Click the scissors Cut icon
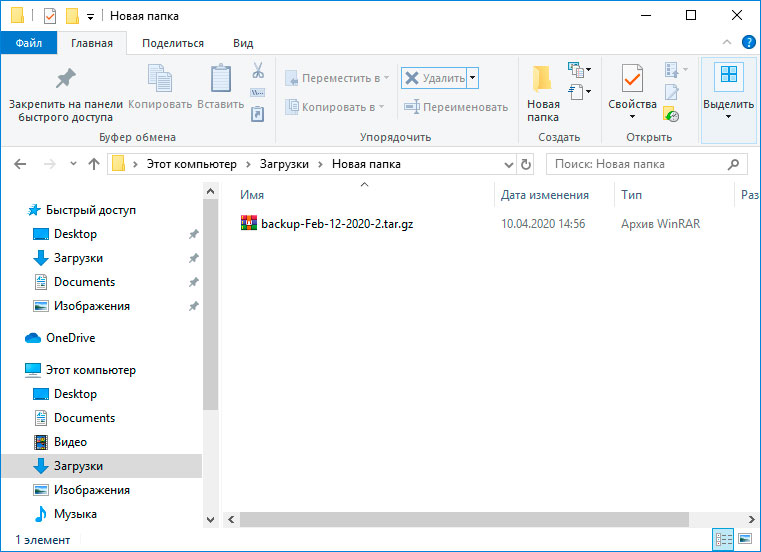Screen dimensions: 761x552 258,70
